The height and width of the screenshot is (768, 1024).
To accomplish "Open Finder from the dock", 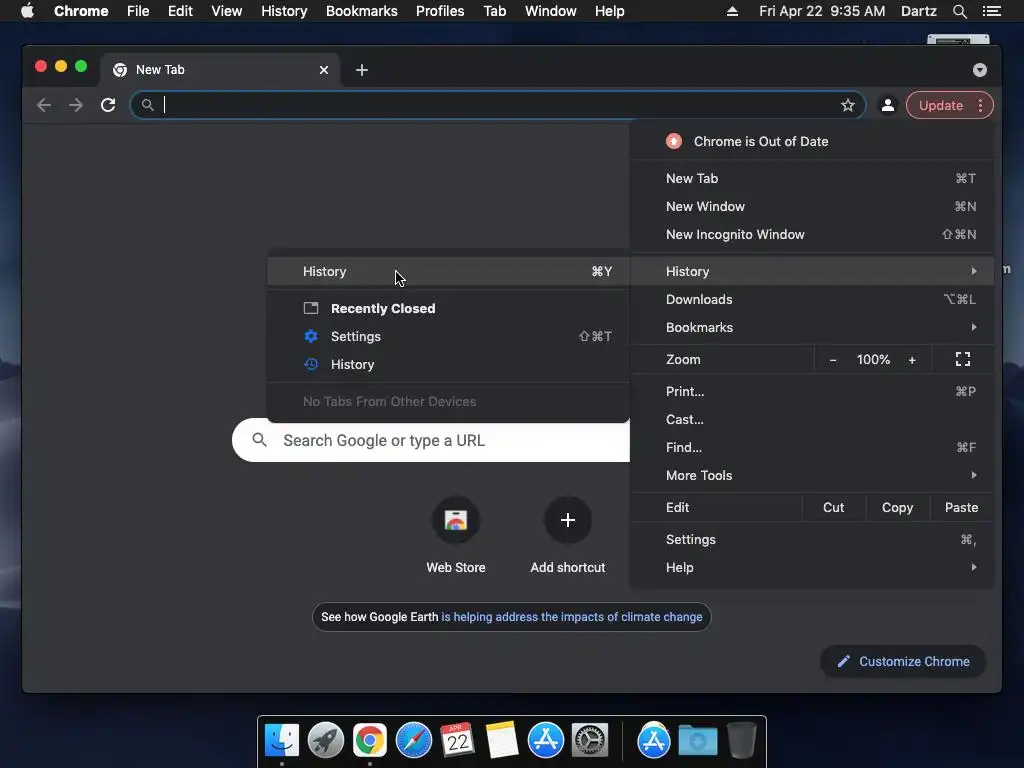I will pyautogui.click(x=282, y=741).
